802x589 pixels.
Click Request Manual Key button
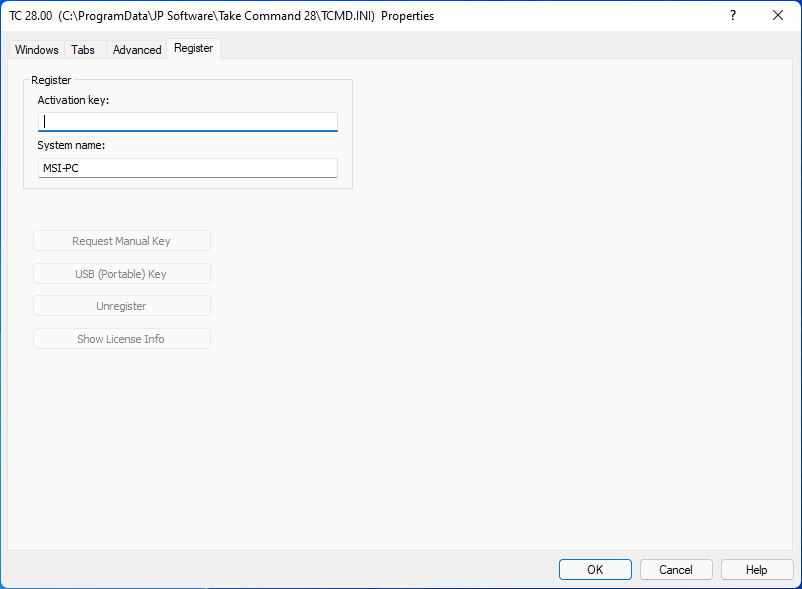(x=122, y=241)
